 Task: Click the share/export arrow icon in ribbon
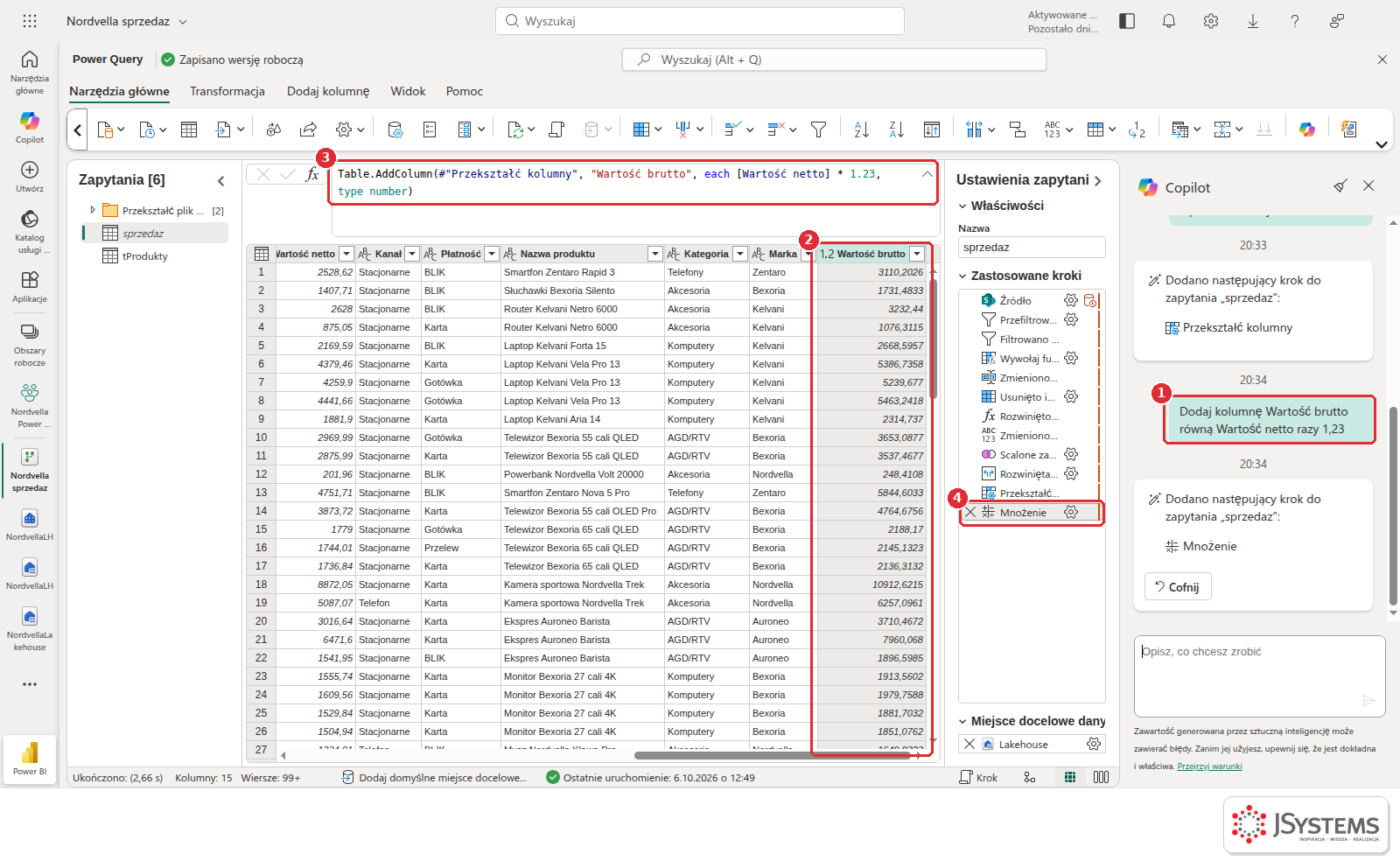308,129
